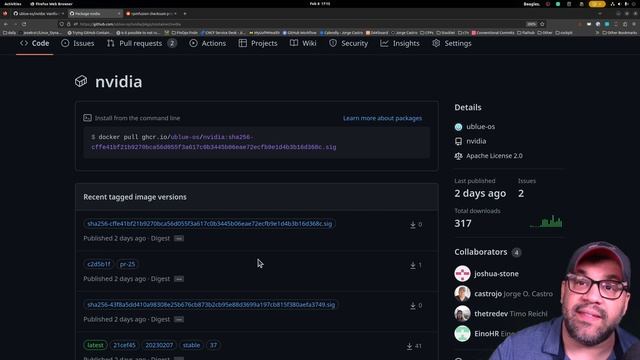Click the browser reload button
The image size is (640, 360).
tap(24, 24)
